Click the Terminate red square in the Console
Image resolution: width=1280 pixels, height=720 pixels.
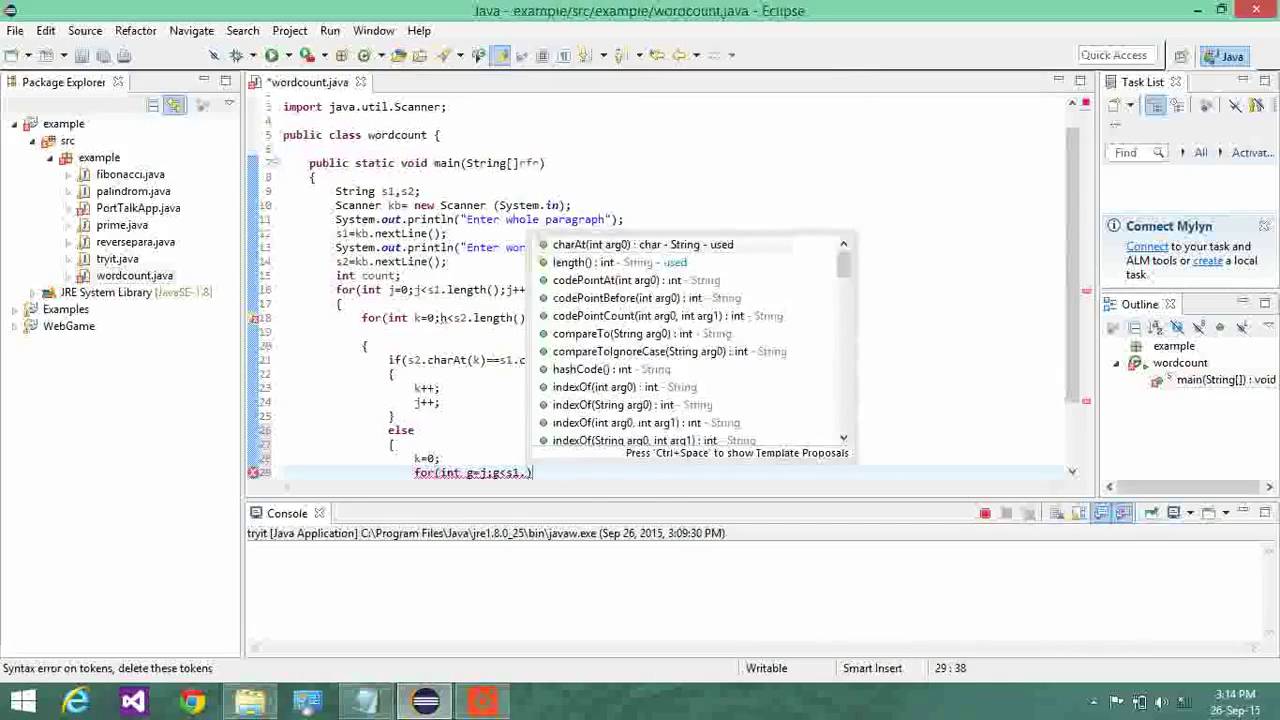pos(985,513)
